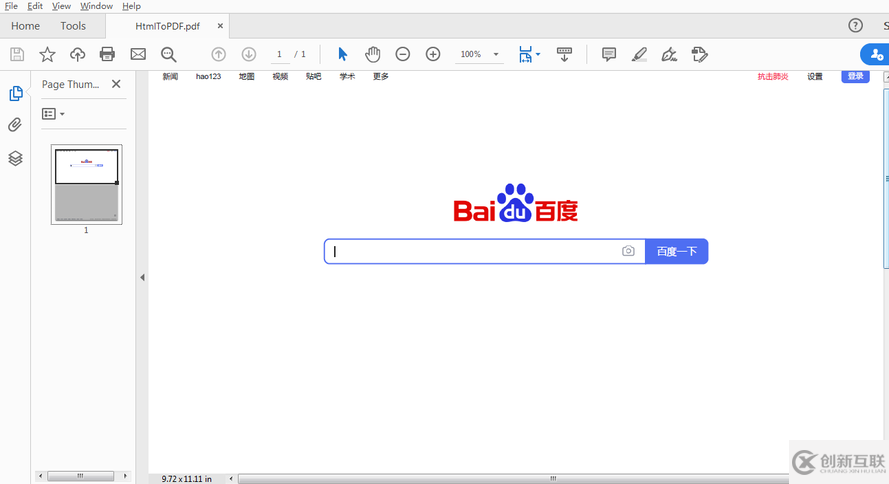Open the Attachments paperclip panel
The image size is (889, 484).
click(x=15, y=125)
